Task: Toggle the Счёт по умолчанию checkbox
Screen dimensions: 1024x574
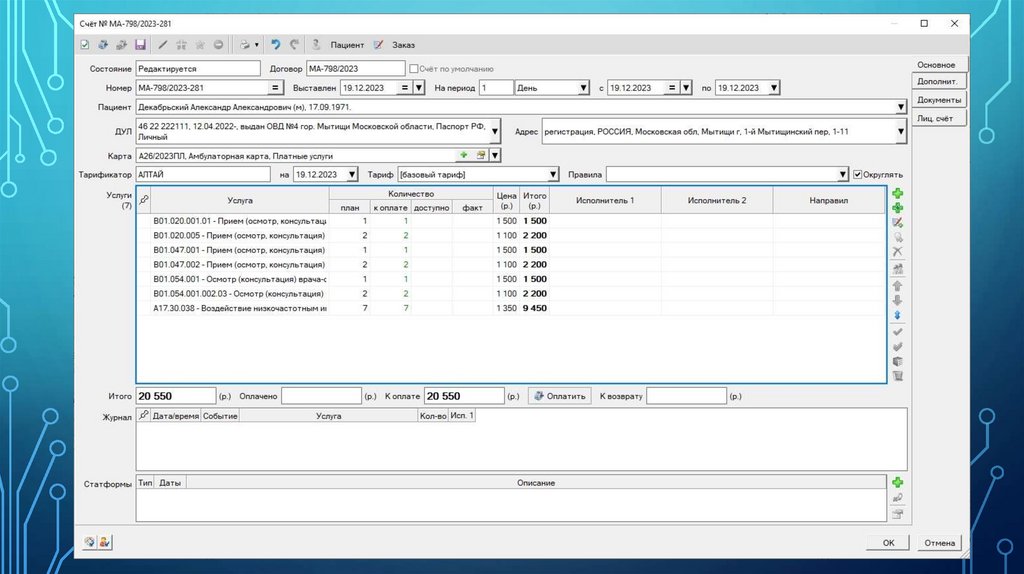Action: click(x=414, y=69)
